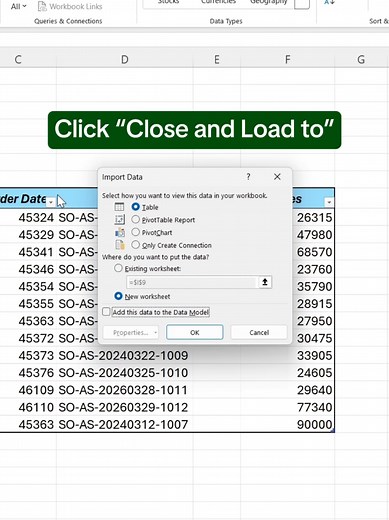Click the value cell 90000
This screenshot has height=520, width=389.
click(x=287, y=425)
